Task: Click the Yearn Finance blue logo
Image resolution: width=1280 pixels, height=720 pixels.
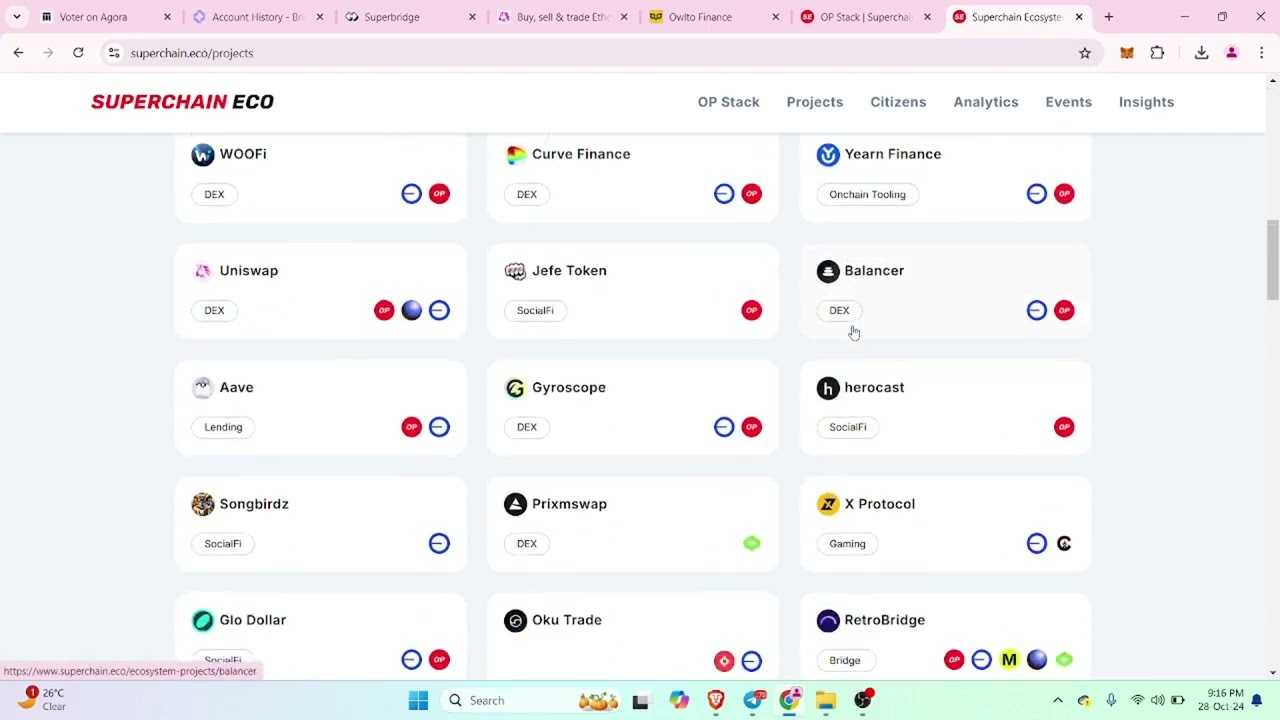Action: [x=828, y=154]
